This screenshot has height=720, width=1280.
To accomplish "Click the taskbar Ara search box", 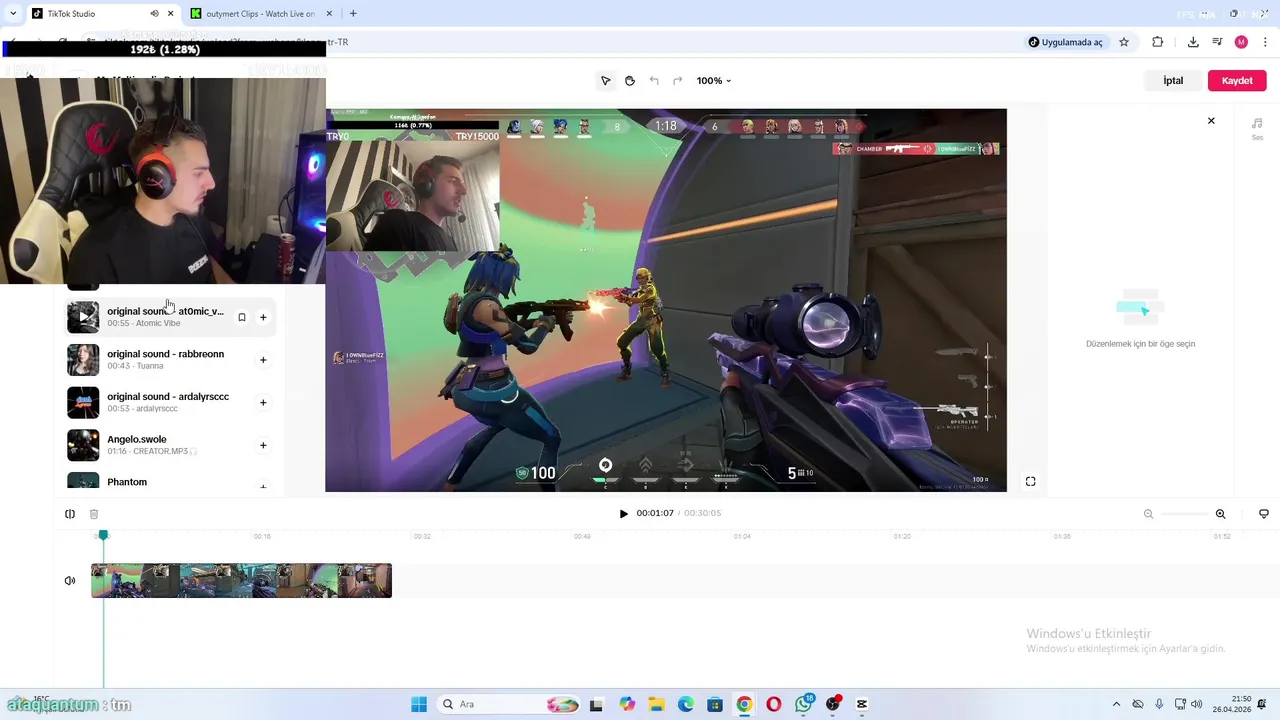I will (510, 704).
